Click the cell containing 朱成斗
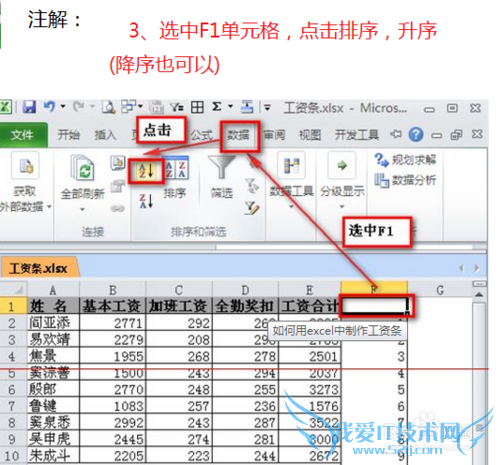Image resolution: width=500 pixels, height=465 pixels. [53, 455]
